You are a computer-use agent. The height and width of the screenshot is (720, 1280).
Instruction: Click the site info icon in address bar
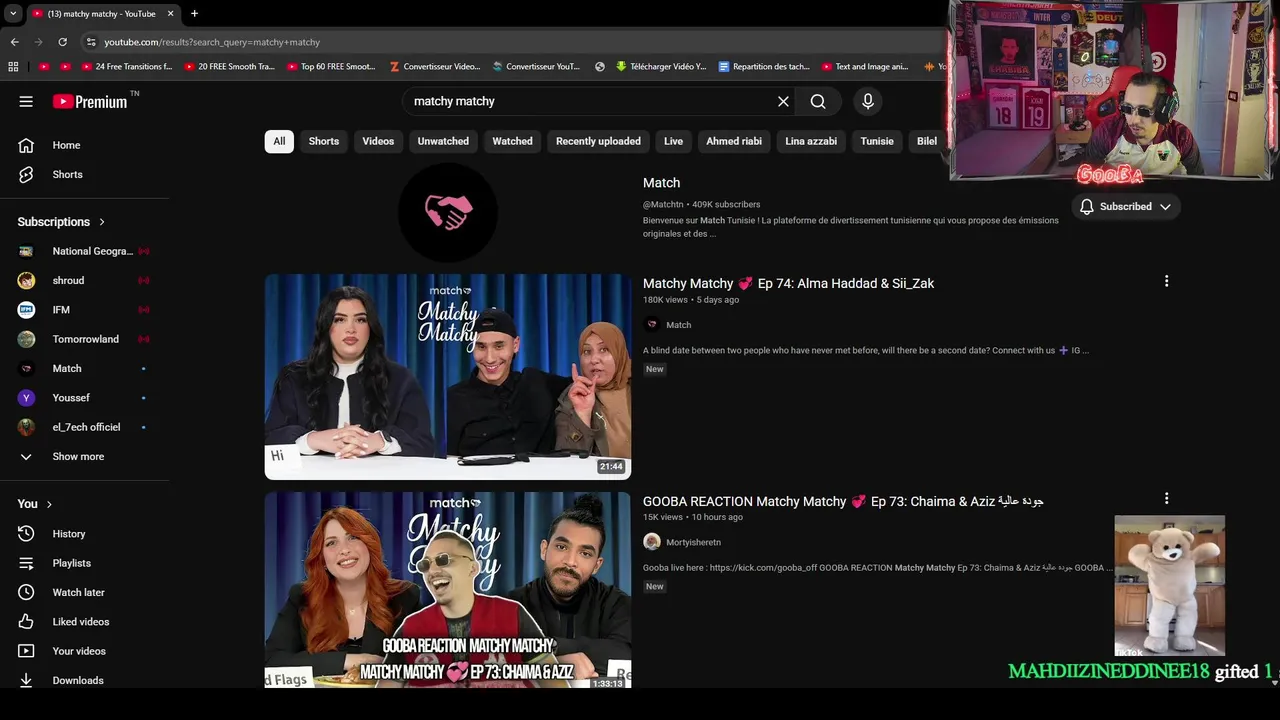(x=91, y=42)
